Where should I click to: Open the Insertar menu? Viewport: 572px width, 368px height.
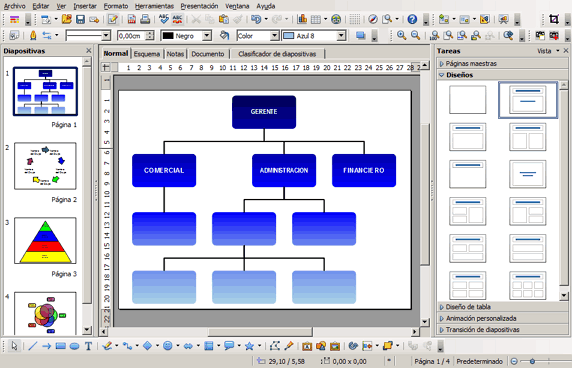[85, 6]
